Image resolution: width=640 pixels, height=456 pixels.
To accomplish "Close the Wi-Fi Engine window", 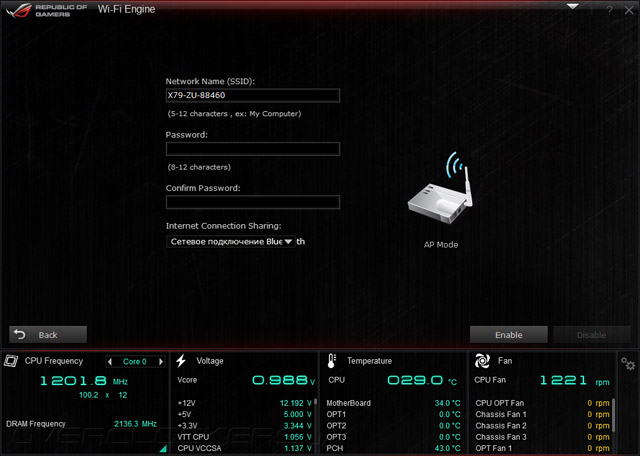I will click(629, 11).
